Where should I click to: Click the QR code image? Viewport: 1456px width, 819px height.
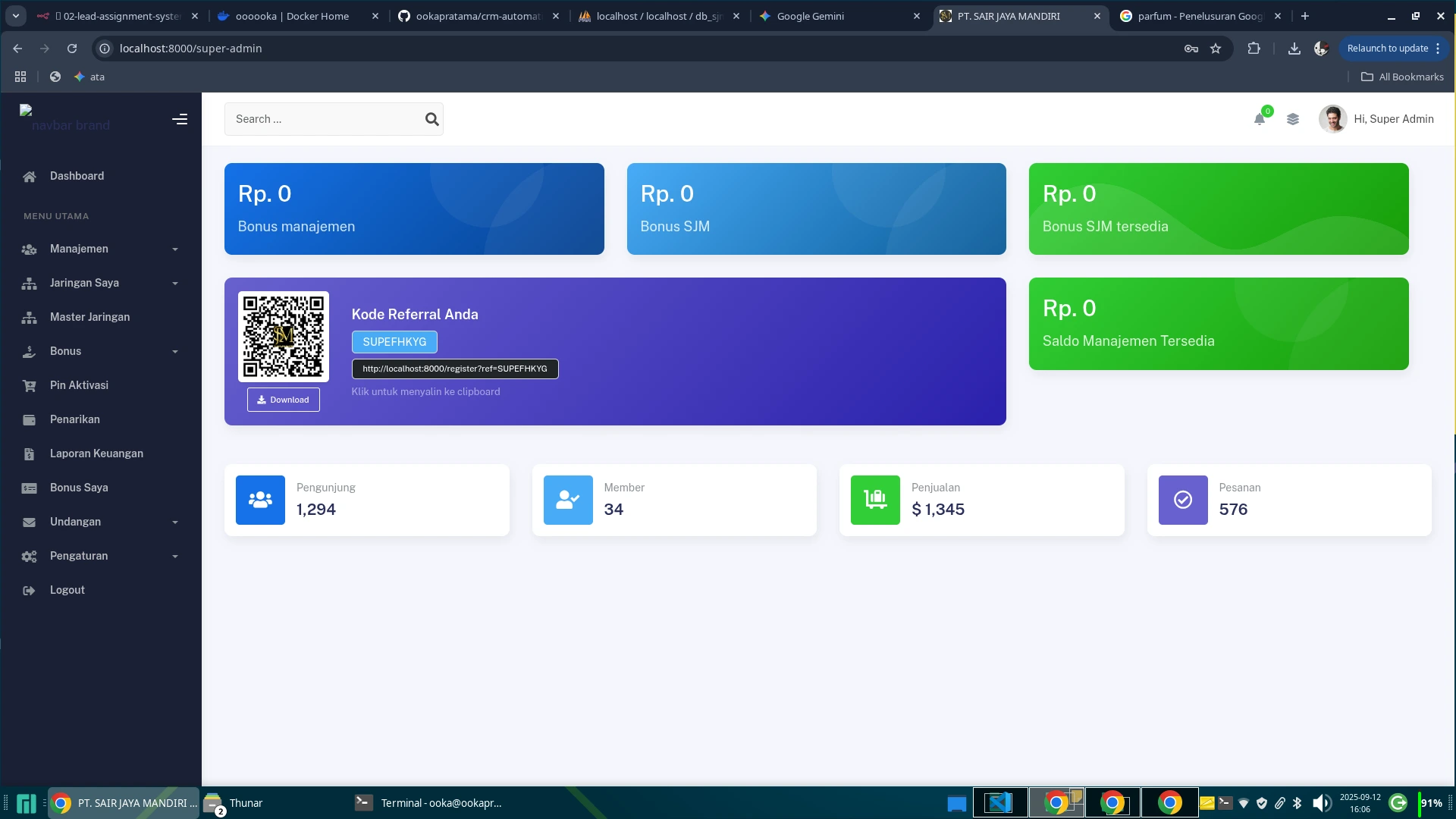tap(283, 336)
